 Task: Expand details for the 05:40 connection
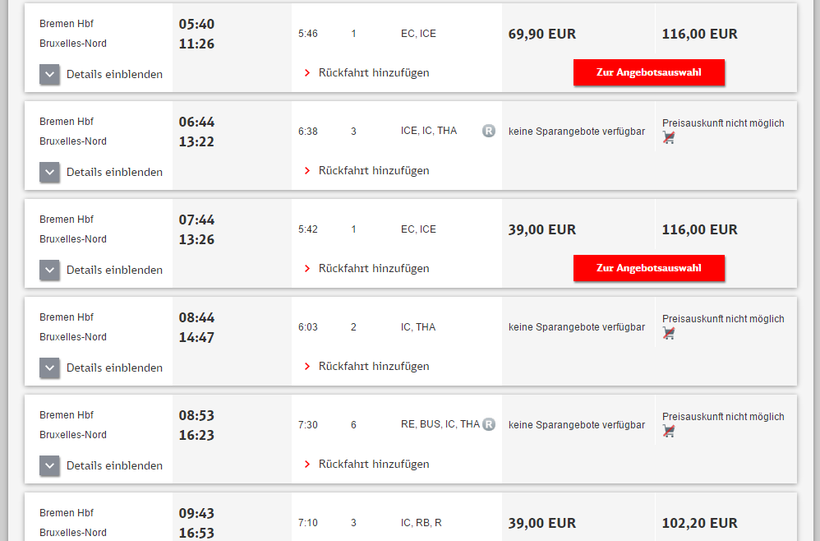(x=50, y=74)
